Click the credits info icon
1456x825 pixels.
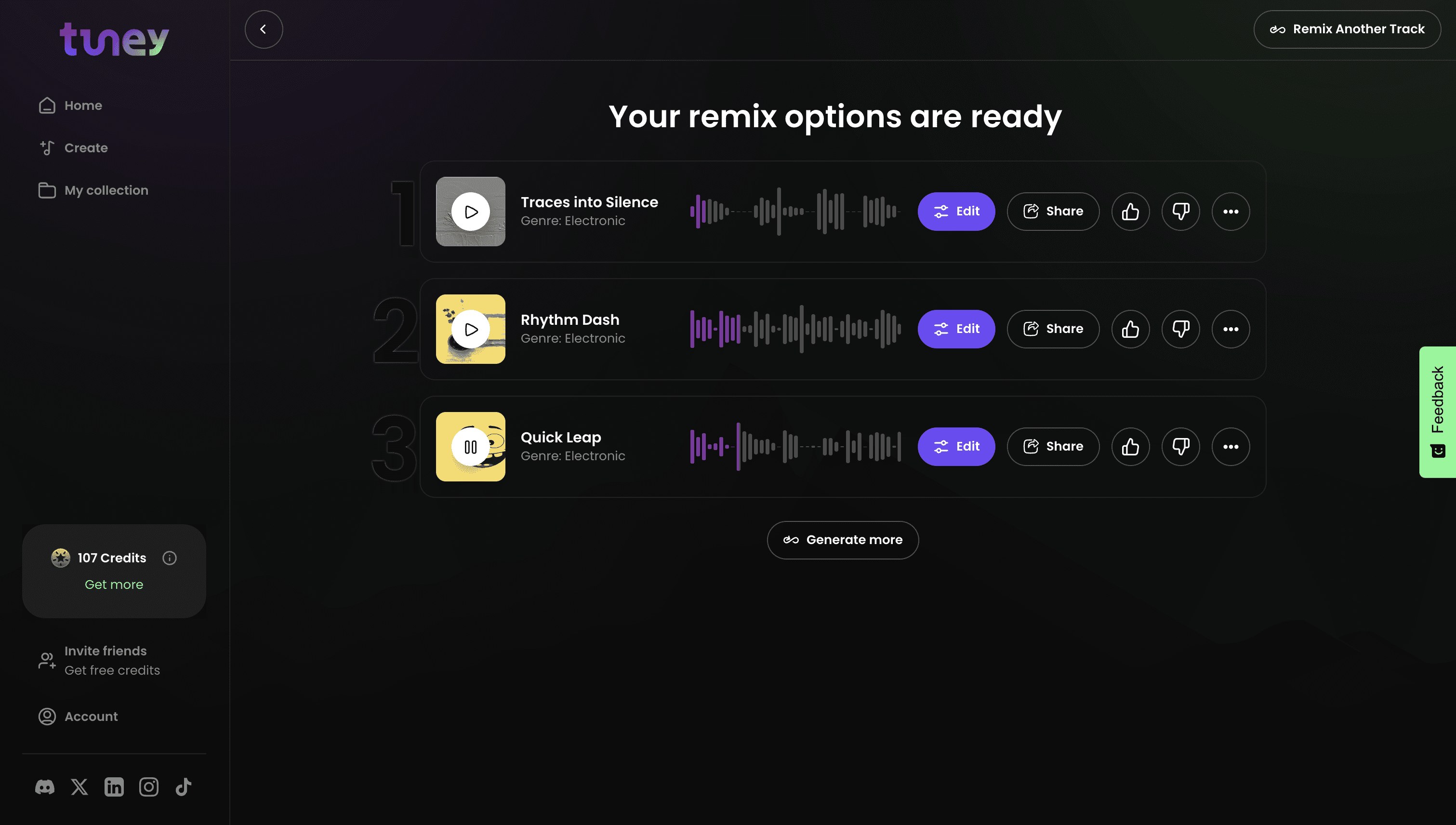170,558
